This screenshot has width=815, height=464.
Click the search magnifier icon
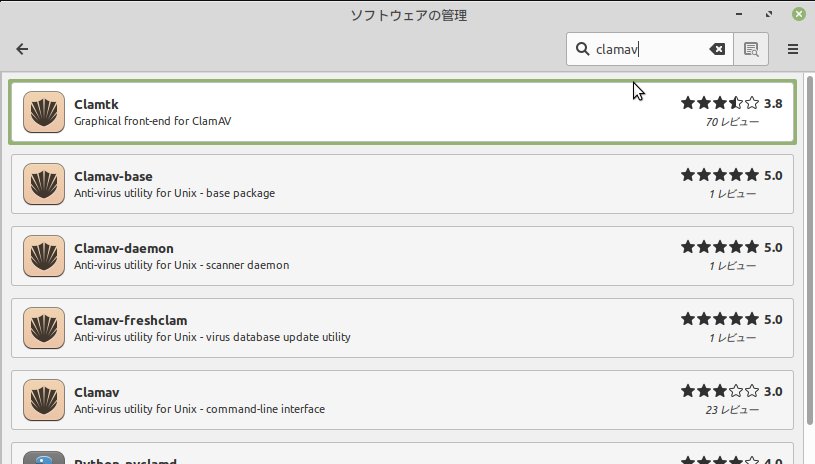click(583, 49)
